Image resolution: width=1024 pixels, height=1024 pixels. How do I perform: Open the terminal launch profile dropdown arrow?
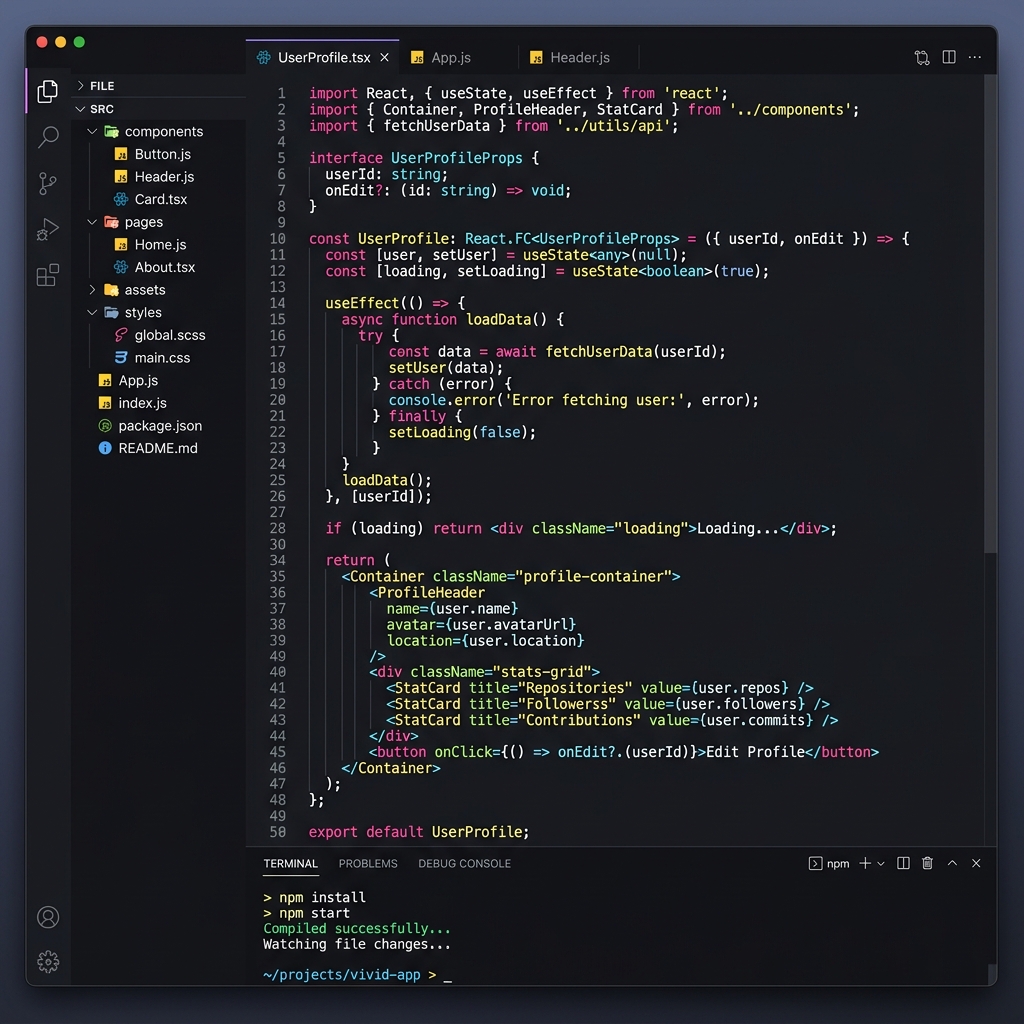coord(880,863)
